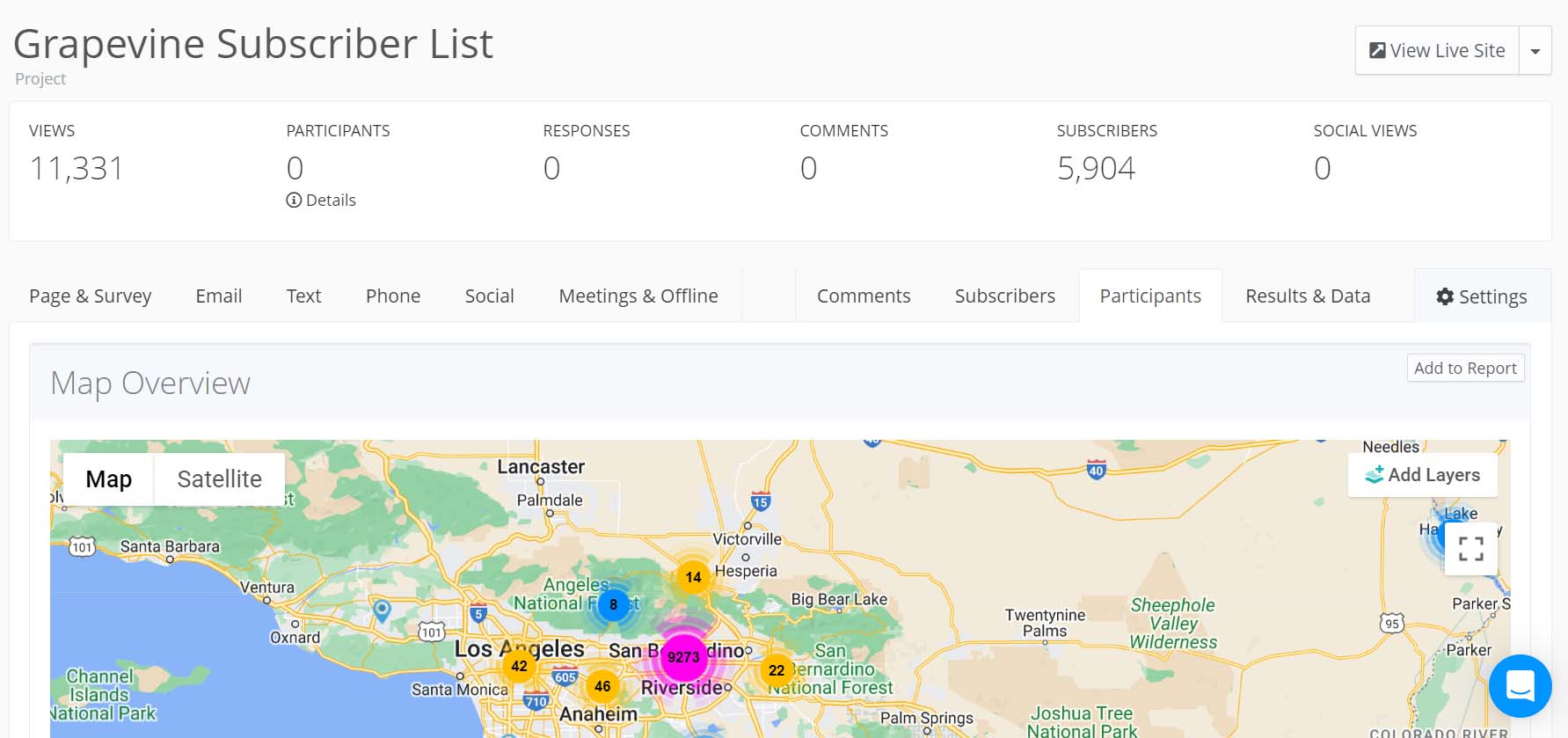Click the yellow 42 cluster in Los Angeles
Screen dimensions: 1568x738
tap(519, 666)
